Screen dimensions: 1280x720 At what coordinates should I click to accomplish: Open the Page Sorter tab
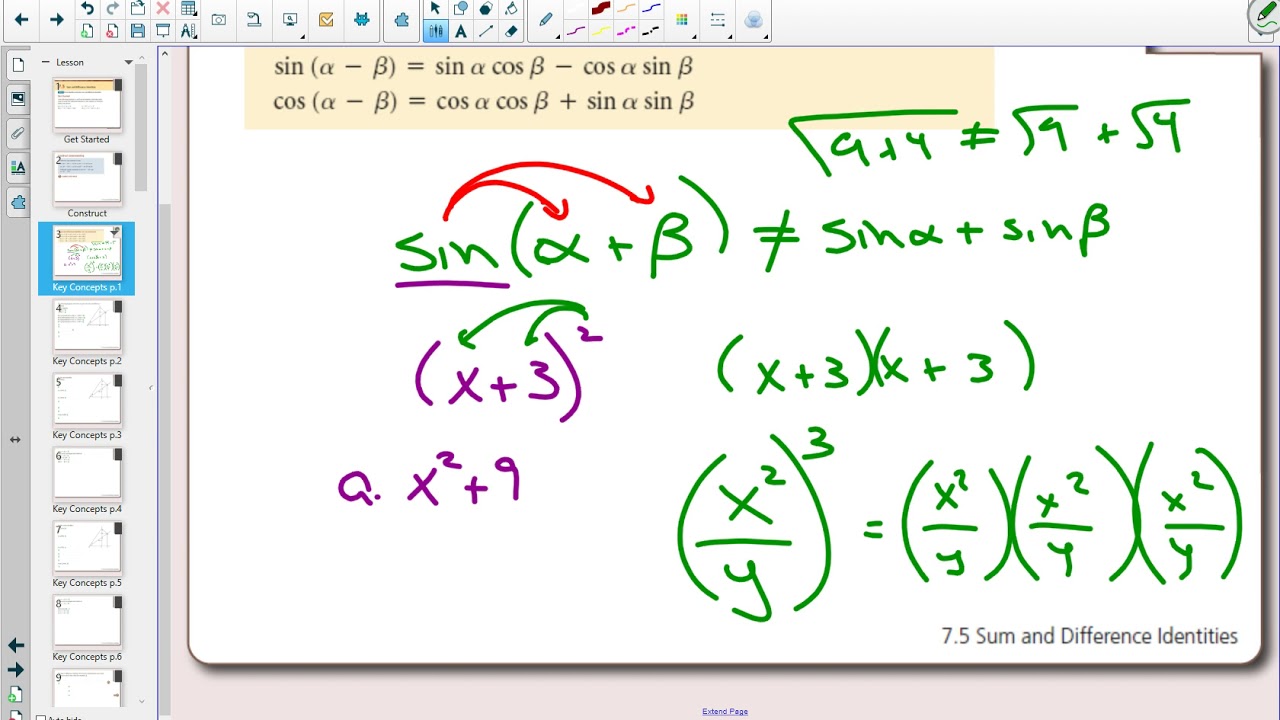tap(18, 65)
